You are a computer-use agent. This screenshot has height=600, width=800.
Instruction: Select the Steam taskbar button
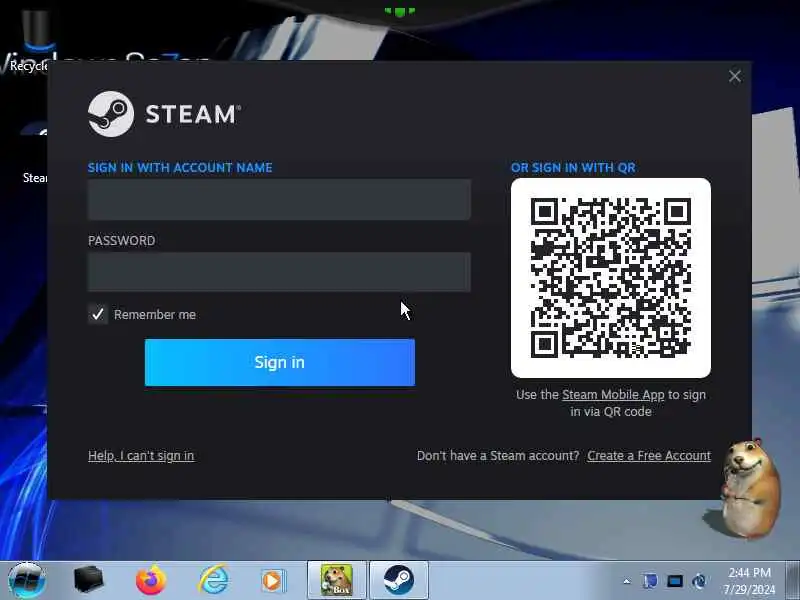click(398, 580)
